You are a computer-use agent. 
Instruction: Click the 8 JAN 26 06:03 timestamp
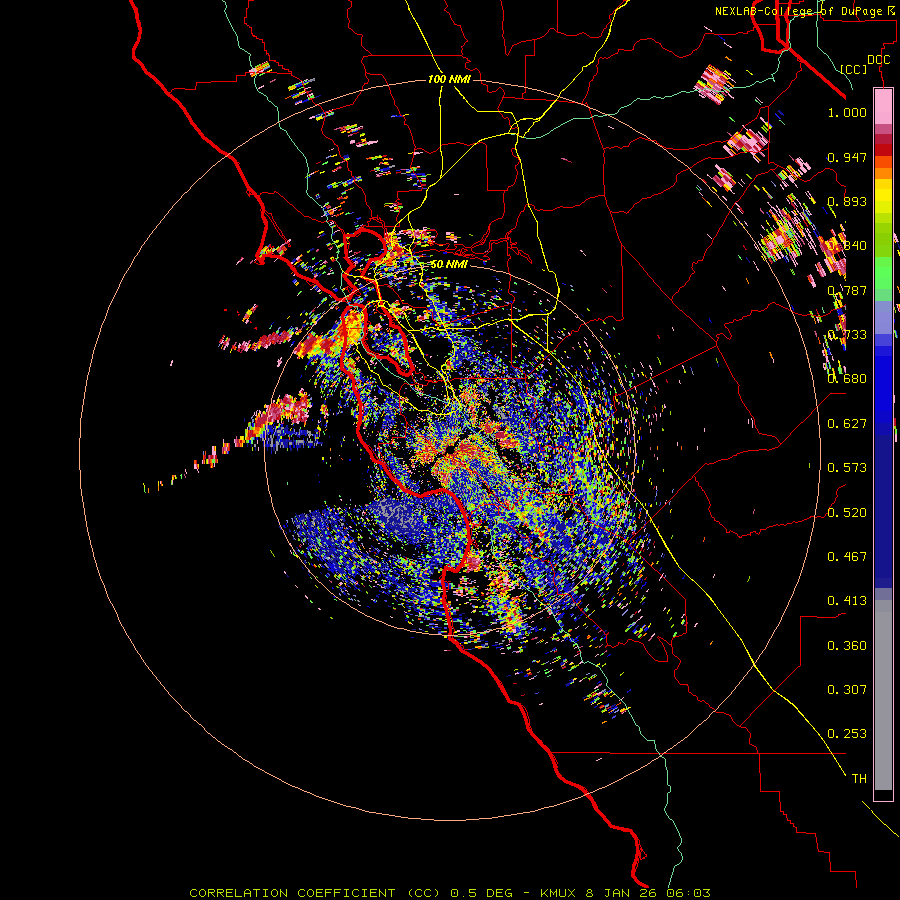click(648, 893)
